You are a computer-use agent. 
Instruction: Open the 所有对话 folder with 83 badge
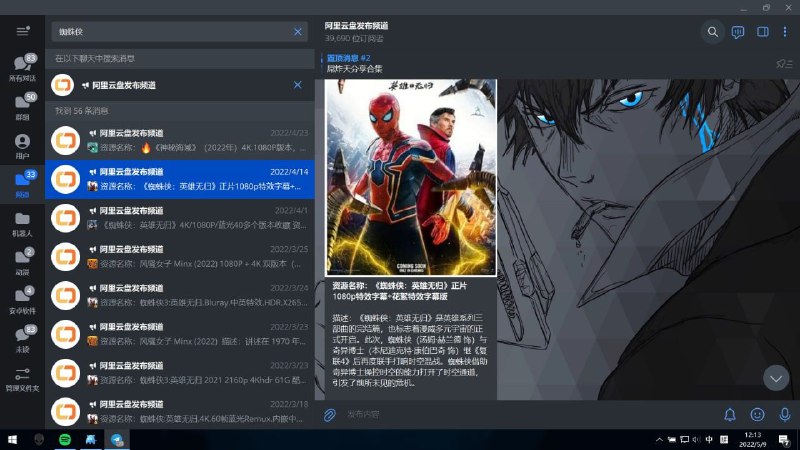point(22,68)
